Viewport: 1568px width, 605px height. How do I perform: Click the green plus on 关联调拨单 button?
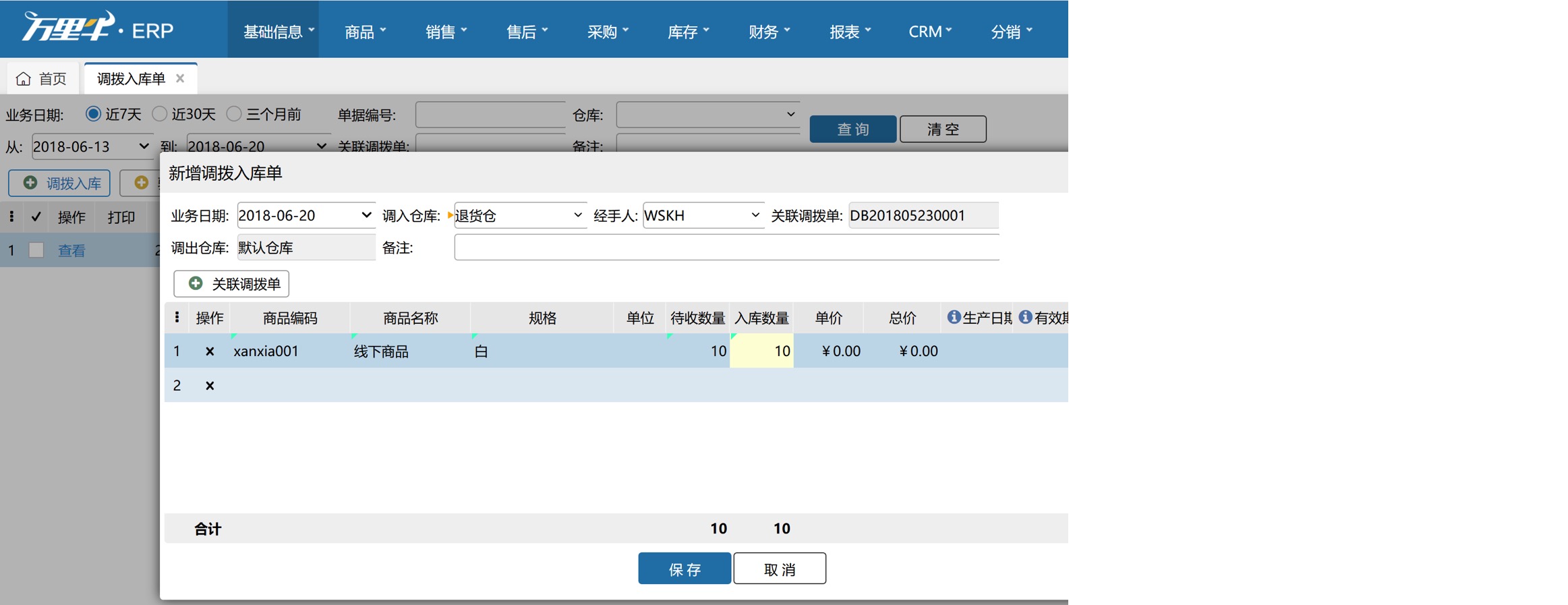pyautogui.click(x=196, y=283)
